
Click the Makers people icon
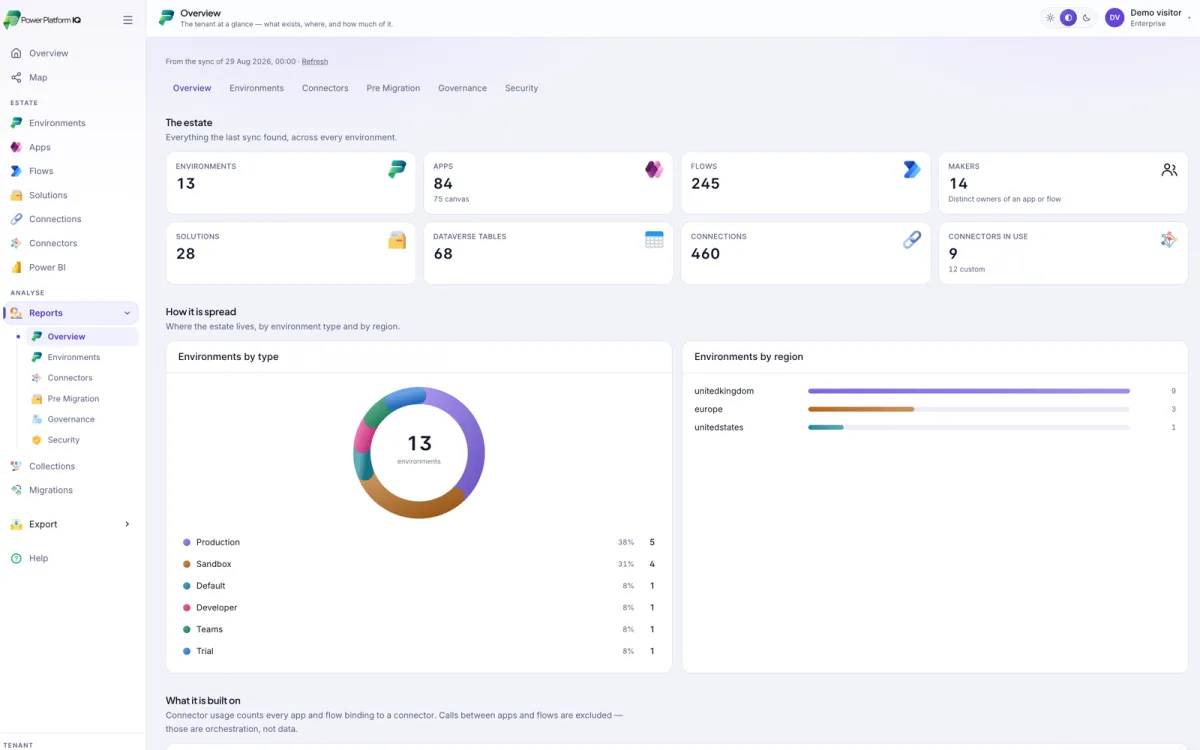[1169, 170]
